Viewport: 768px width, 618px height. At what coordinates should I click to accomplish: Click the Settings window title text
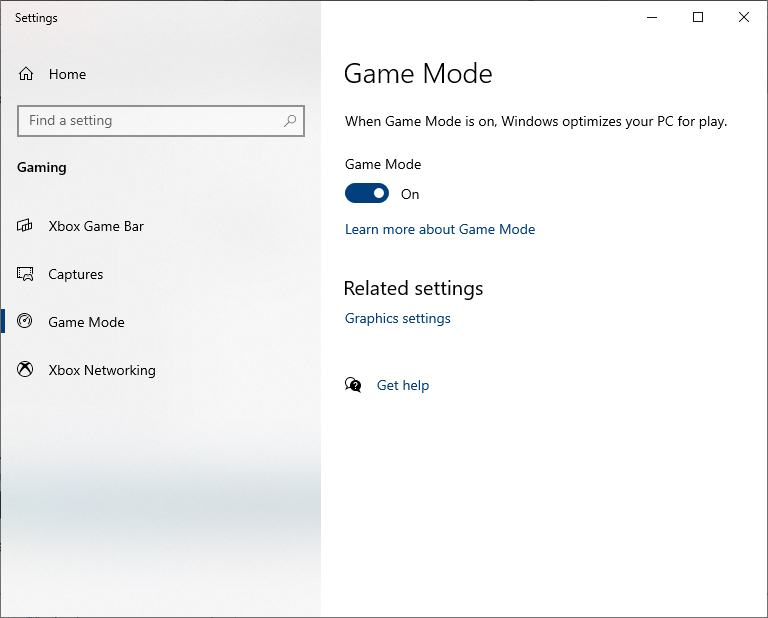click(x=36, y=18)
